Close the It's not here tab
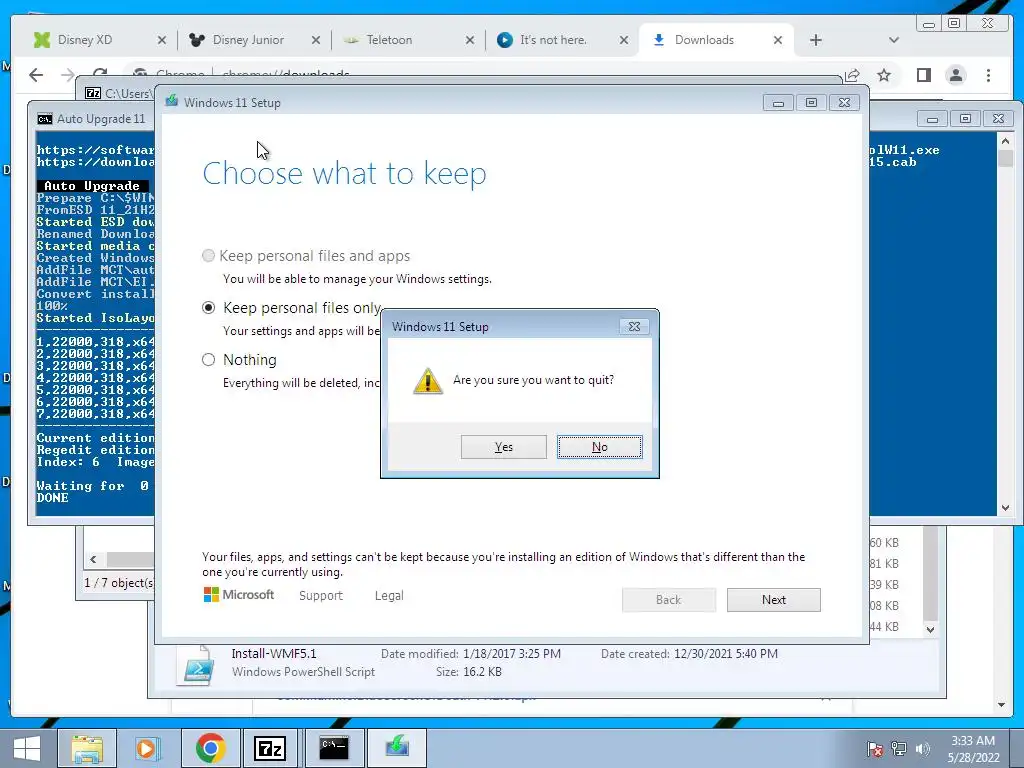The width and height of the screenshot is (1024, 768). point(624,40)
